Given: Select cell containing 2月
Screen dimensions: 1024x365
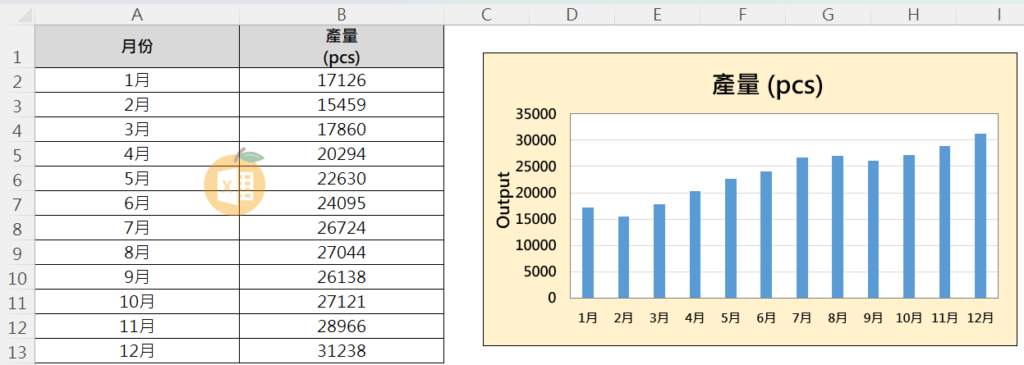Looking at the screenshot, I should [x=137, y=104].
